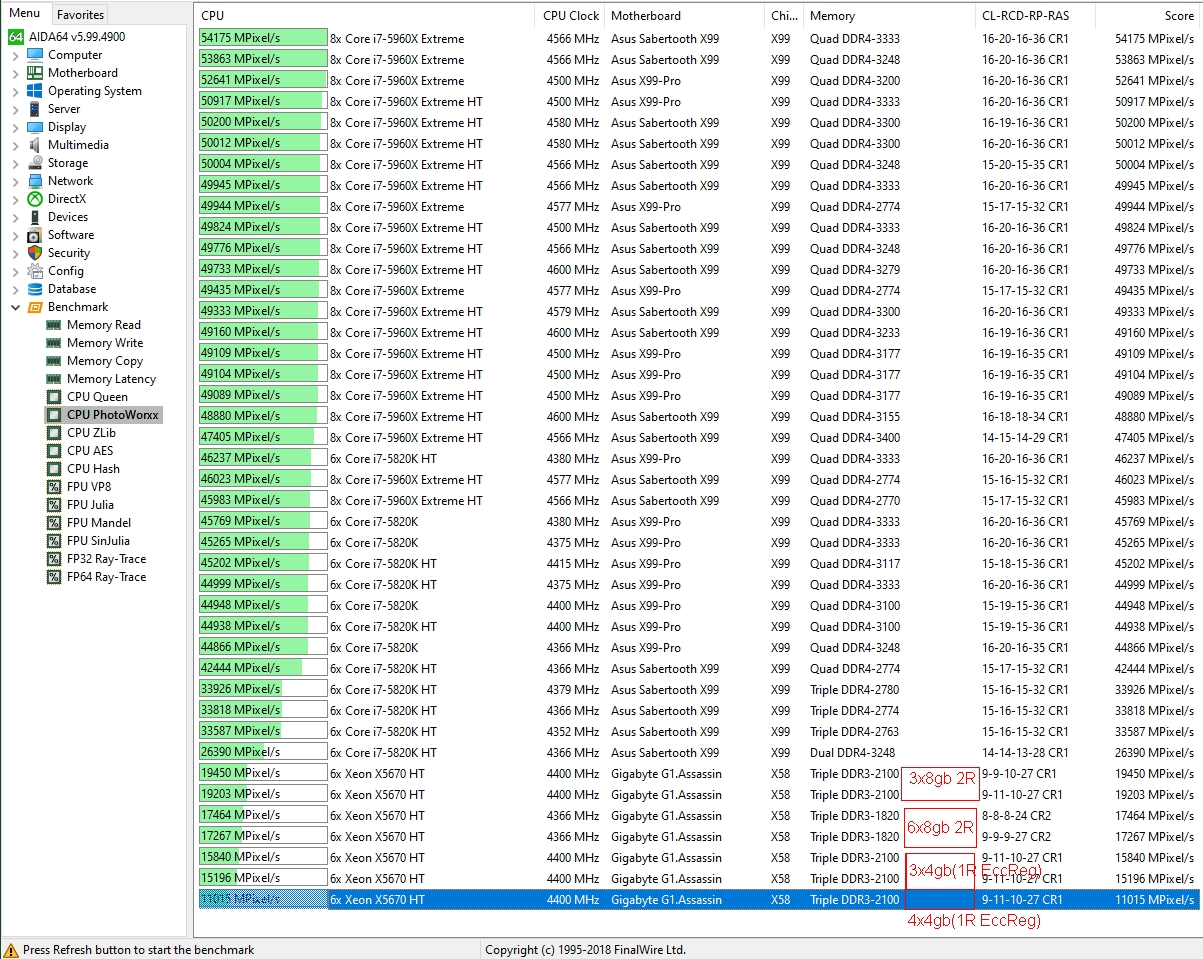Image resolution: width=1203 pixels, height=959 pixels.
Task: Open the CPU AES benchmark
Action: point(90,451)
